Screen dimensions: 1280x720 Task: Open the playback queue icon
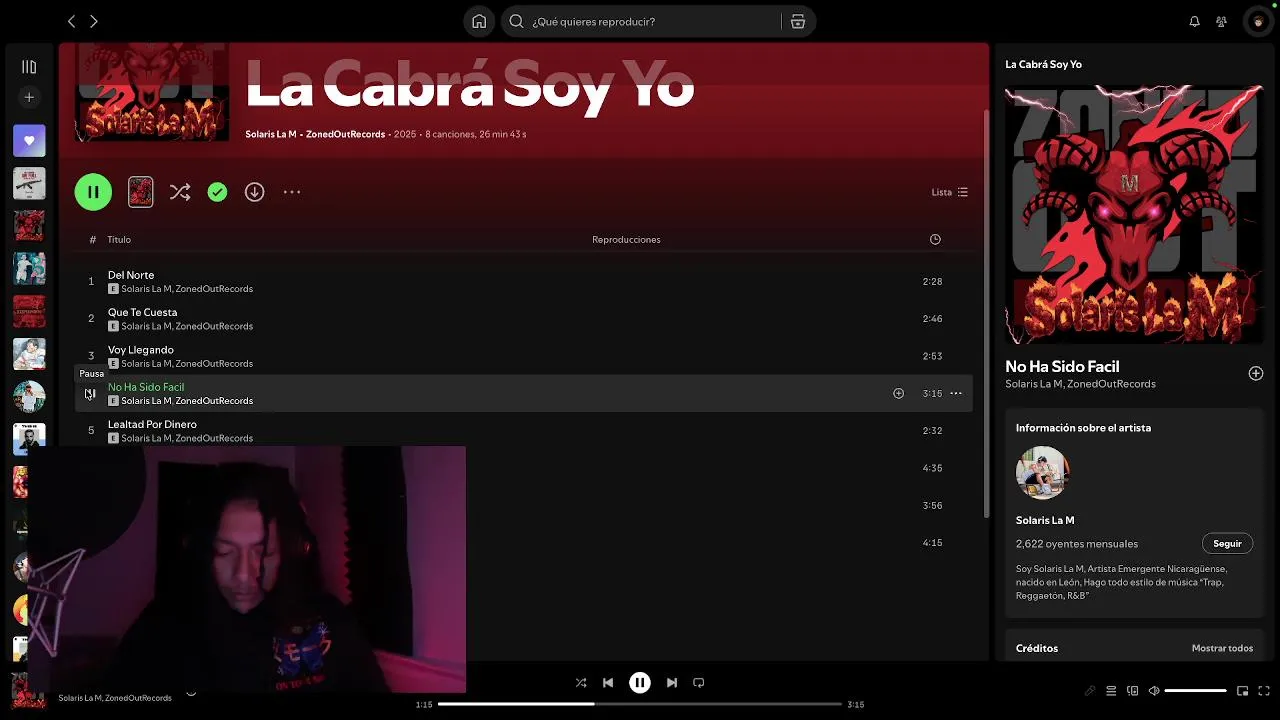point(1111,691)
